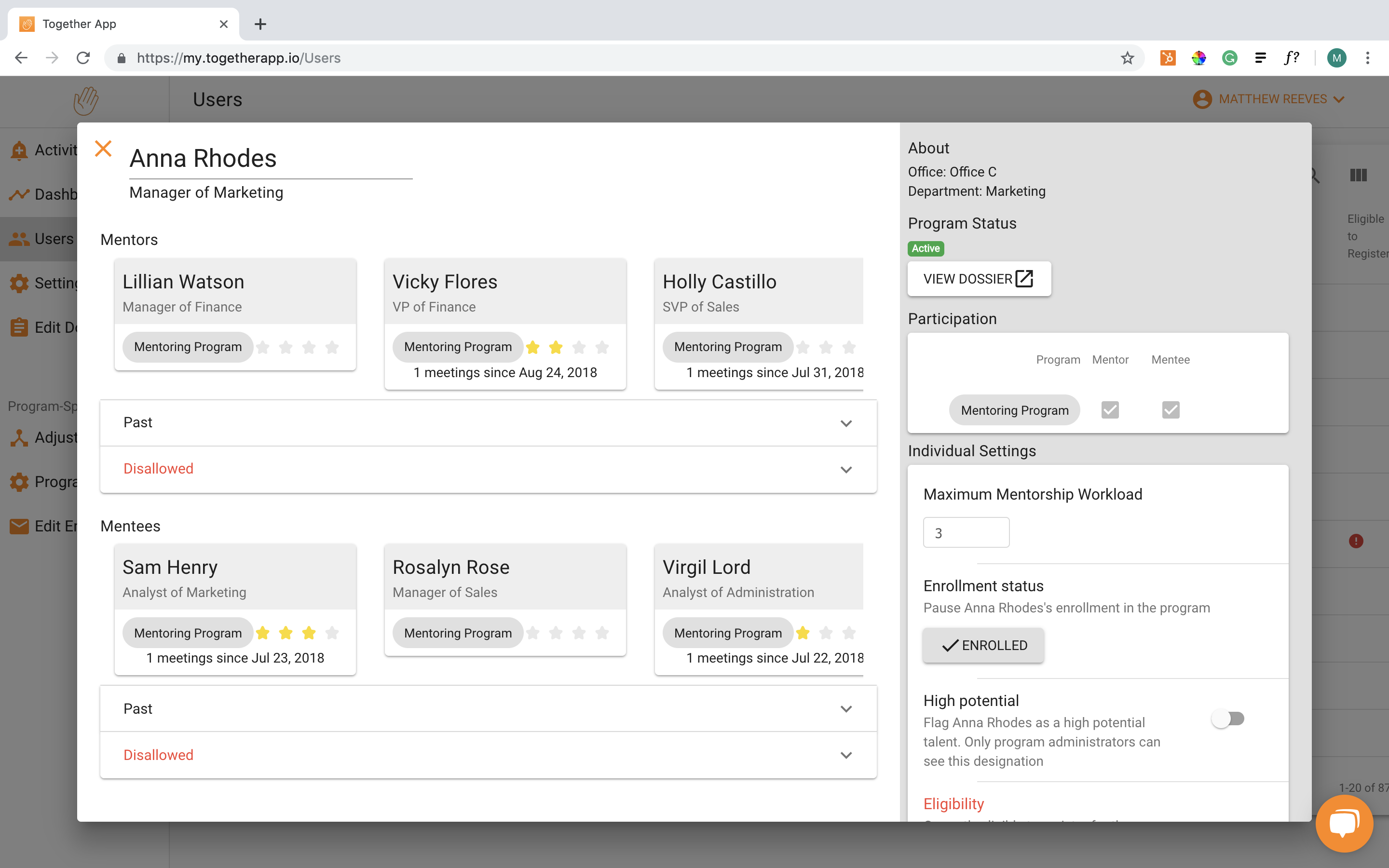The width and height of the screenshot is (1389, 868).
Task: Close the Anna Rhodes profile dialog
Action: click(103, 149)
